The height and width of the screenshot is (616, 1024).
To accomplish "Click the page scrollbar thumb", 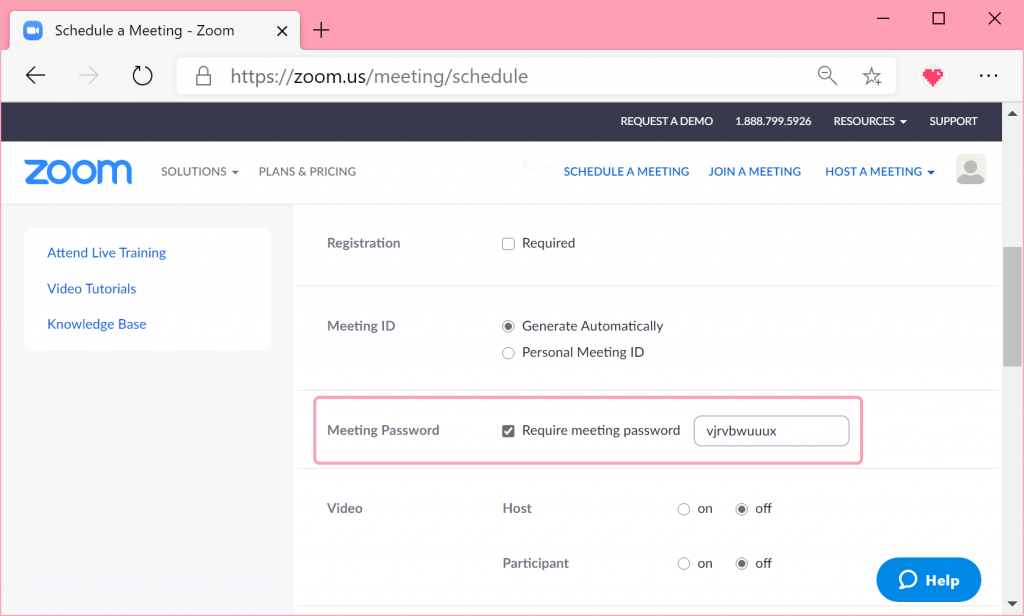I will click(x=1012, y=307).
